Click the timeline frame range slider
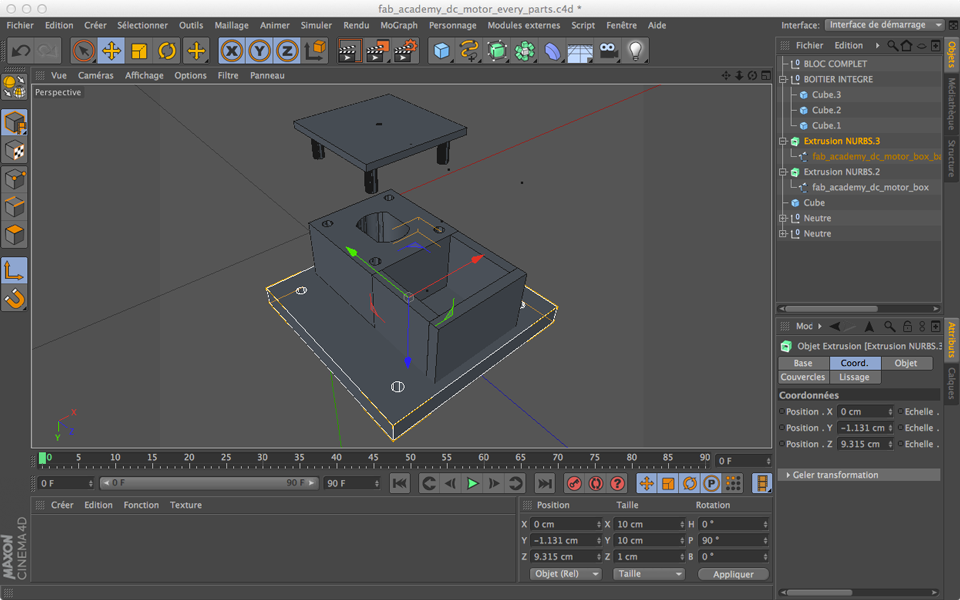Image resolution: width=960 pixels, height=600 pixels. [207, 483]
